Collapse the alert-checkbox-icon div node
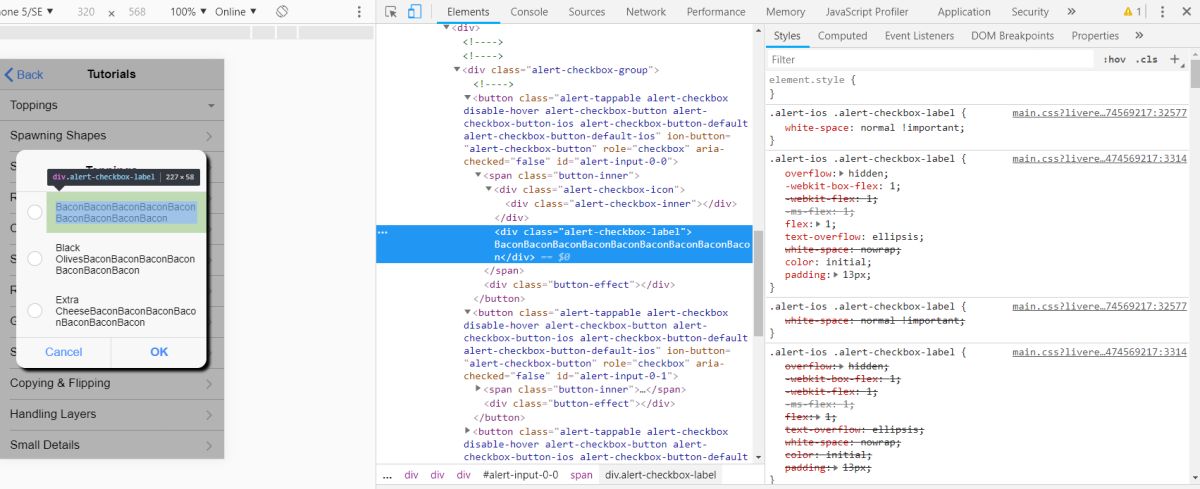 coord(489,189)
